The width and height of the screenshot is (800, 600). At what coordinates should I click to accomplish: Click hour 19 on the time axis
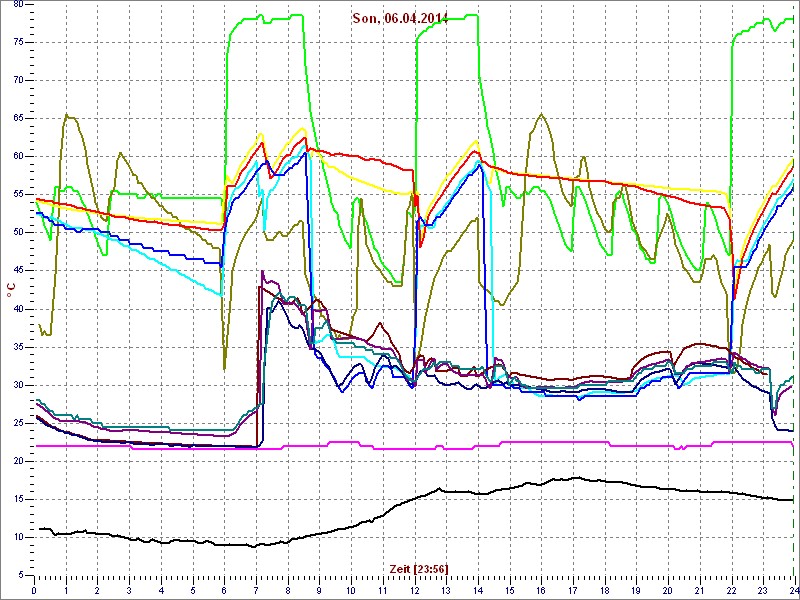click(636, 588)
